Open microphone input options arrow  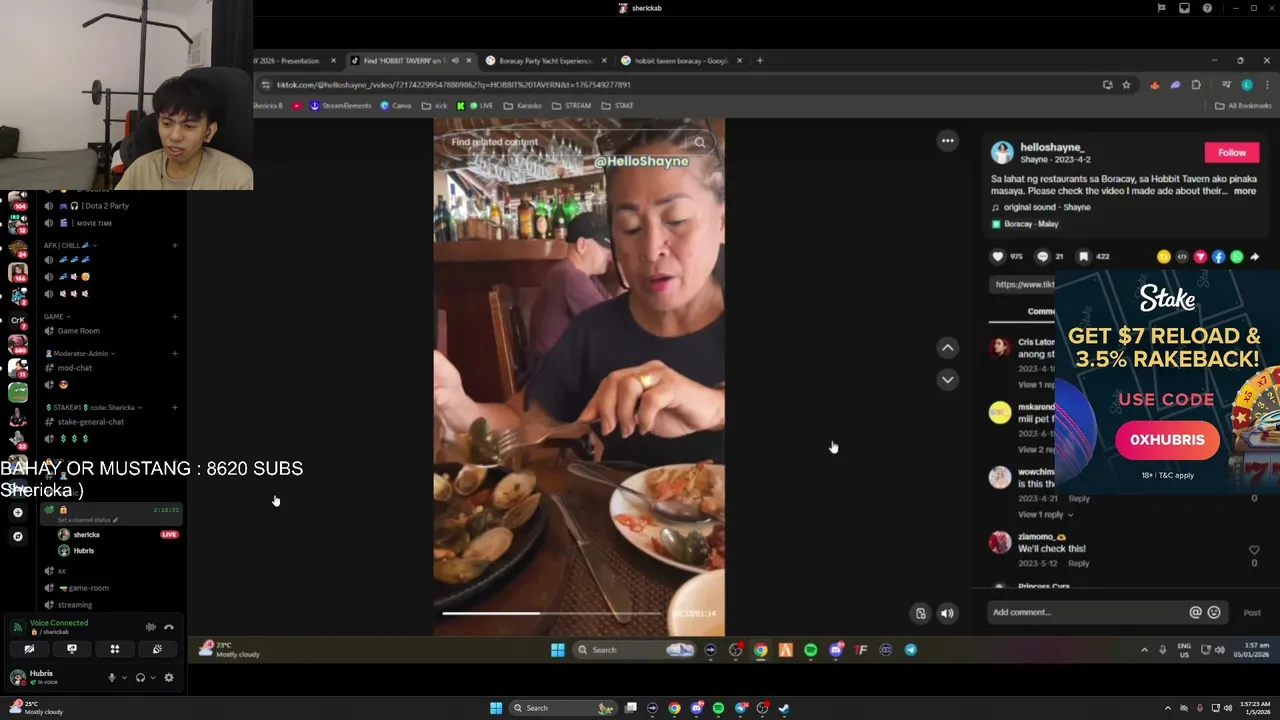(x=124, y=677)
